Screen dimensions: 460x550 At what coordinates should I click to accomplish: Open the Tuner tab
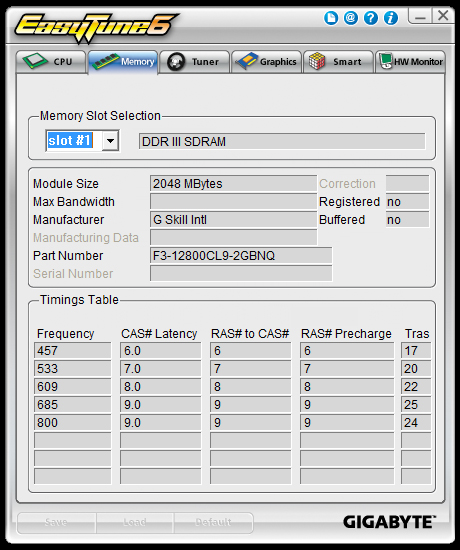[x=195, y=62]
